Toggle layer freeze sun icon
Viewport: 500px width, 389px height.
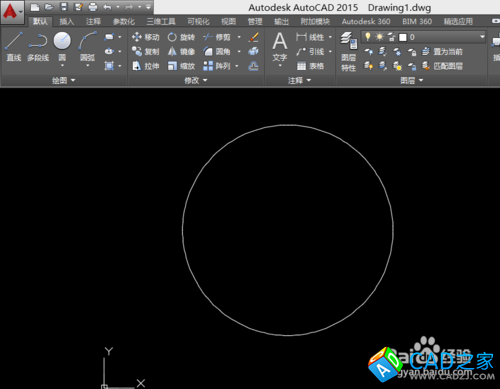tap(379, 37)
